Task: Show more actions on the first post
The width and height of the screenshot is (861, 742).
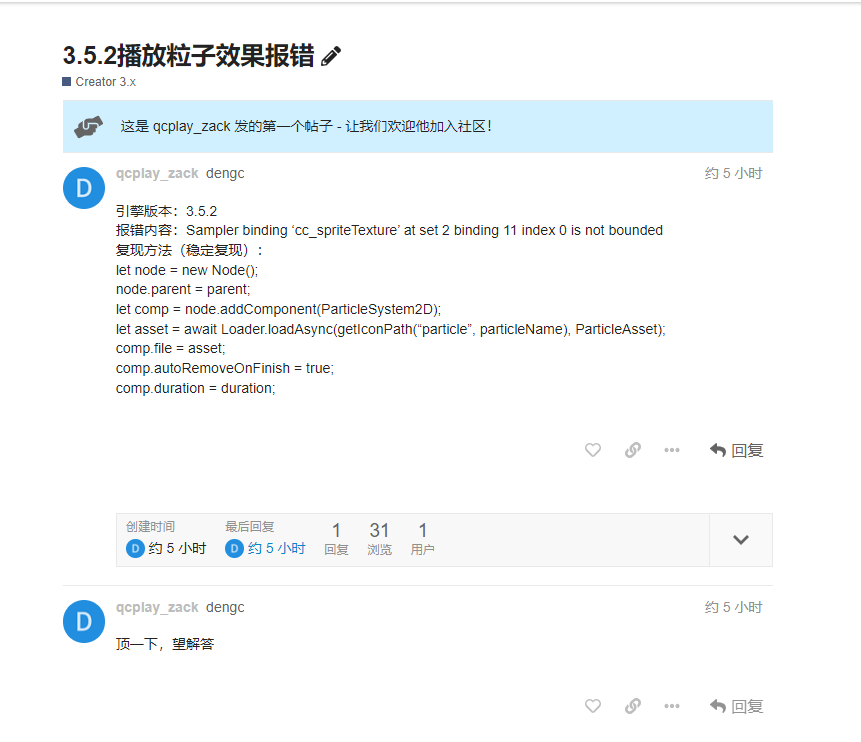Action: point(672,450)
